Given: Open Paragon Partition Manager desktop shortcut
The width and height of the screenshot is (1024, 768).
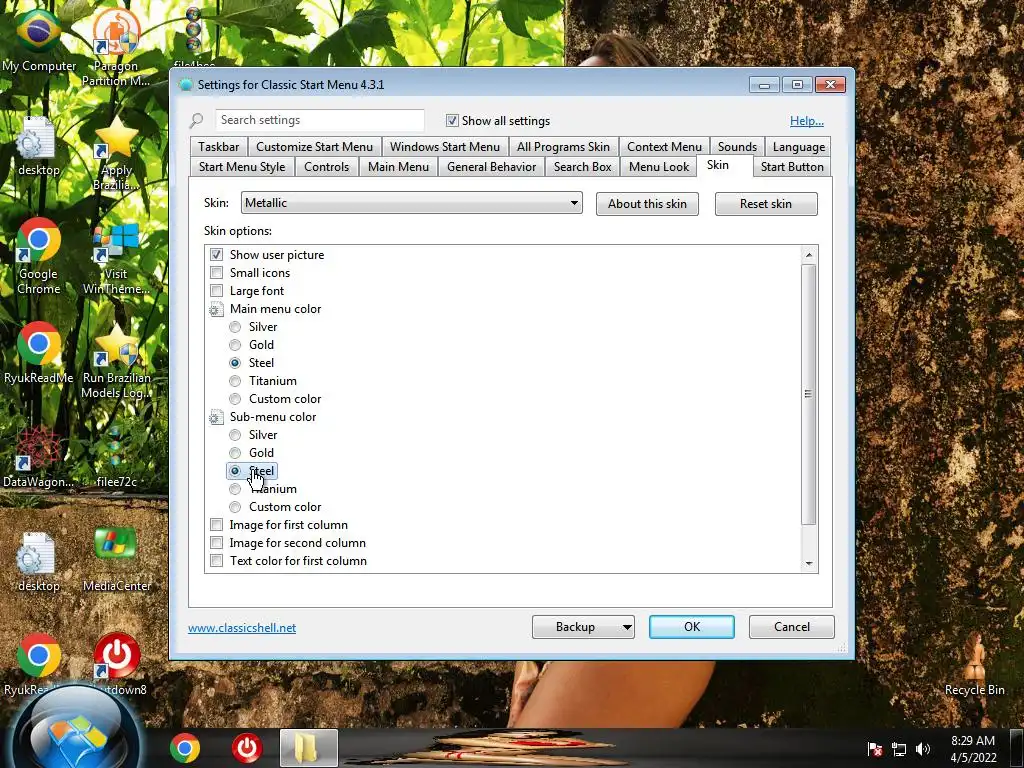Looking at the screenshot, I should (116, 46).
